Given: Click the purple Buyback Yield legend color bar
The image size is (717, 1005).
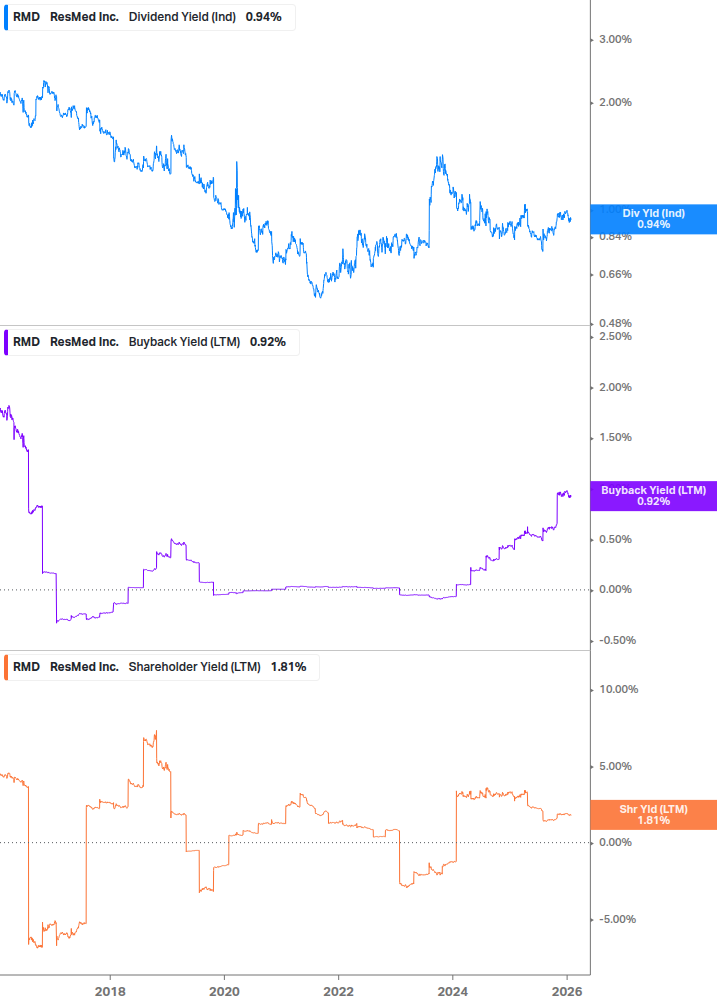Looking at the screenshot, I should tap(6, 342).
